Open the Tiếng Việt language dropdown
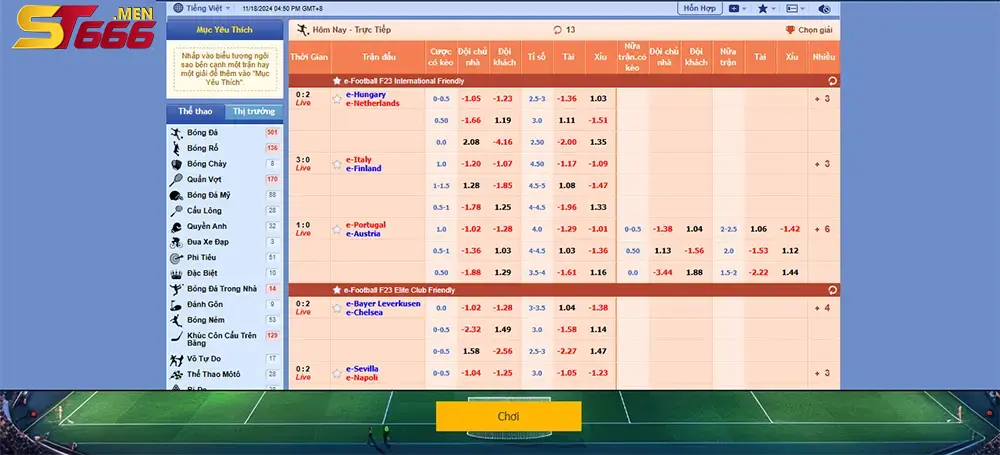 (202, 9)
